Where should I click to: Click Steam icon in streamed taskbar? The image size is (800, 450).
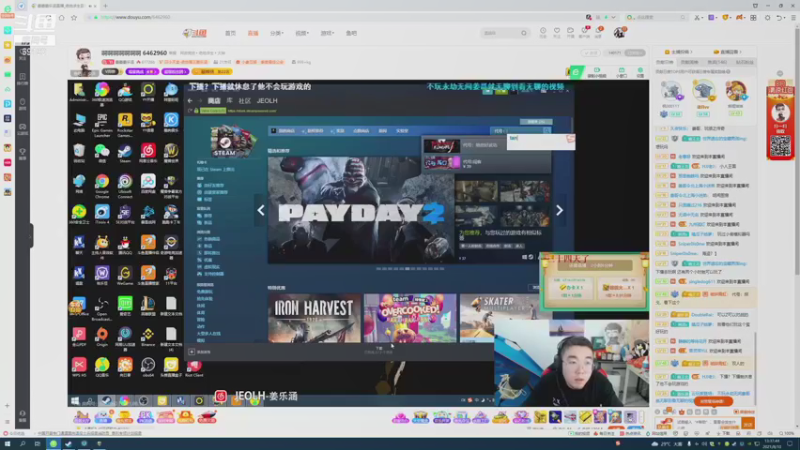tap(106, 401)
